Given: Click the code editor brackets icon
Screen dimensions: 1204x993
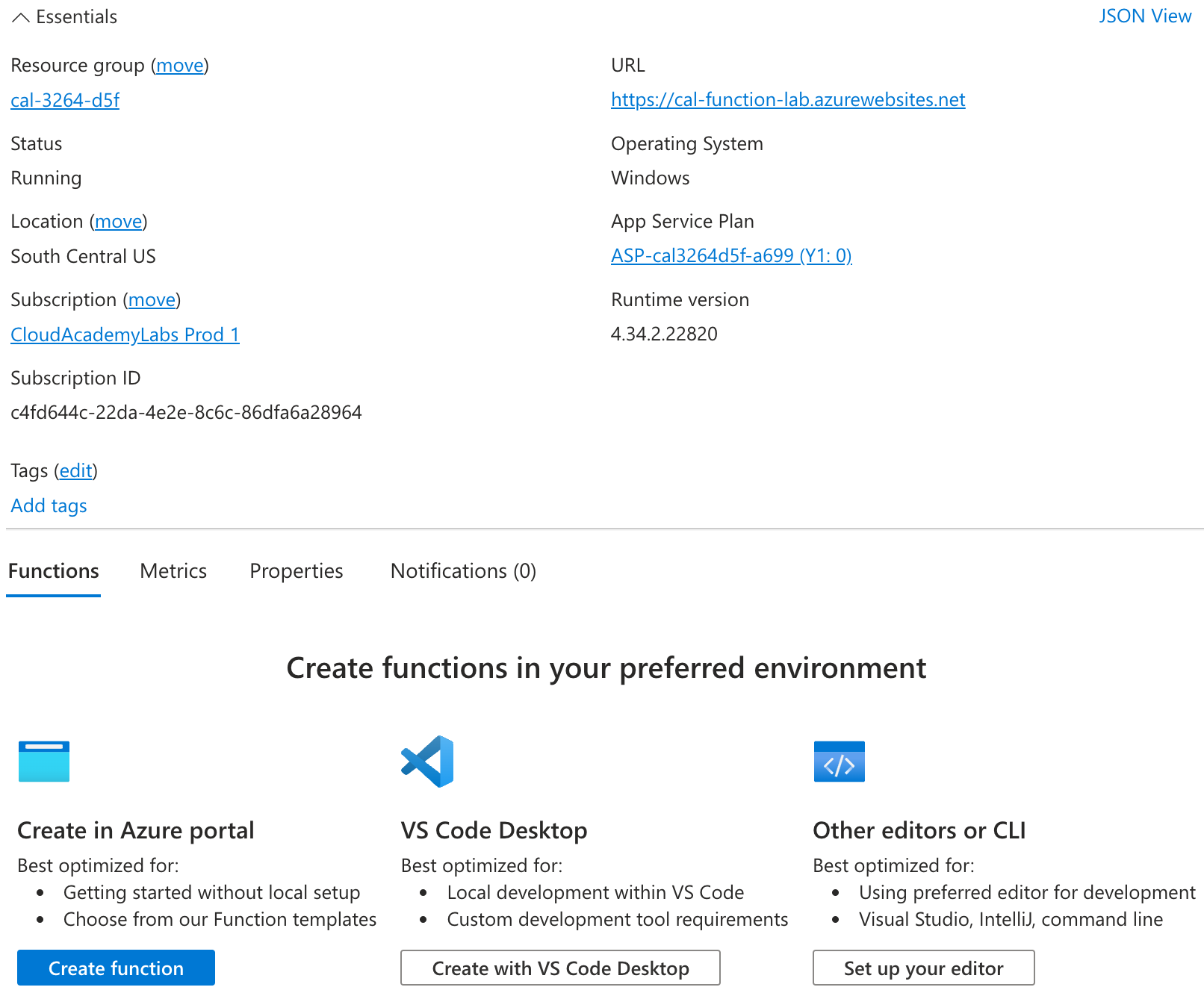Looking at the screenshot, I should pos(839,761).
